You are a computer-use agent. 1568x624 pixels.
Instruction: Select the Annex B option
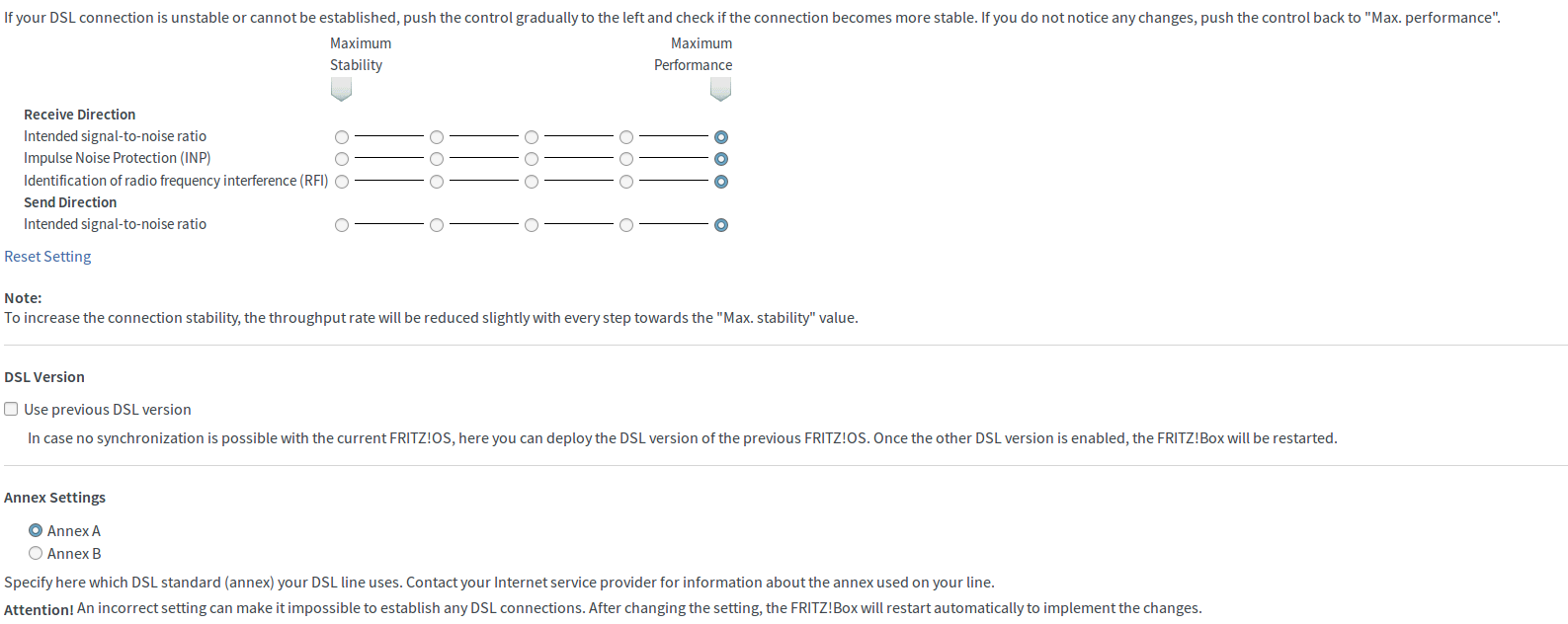(x=36, y=553)
